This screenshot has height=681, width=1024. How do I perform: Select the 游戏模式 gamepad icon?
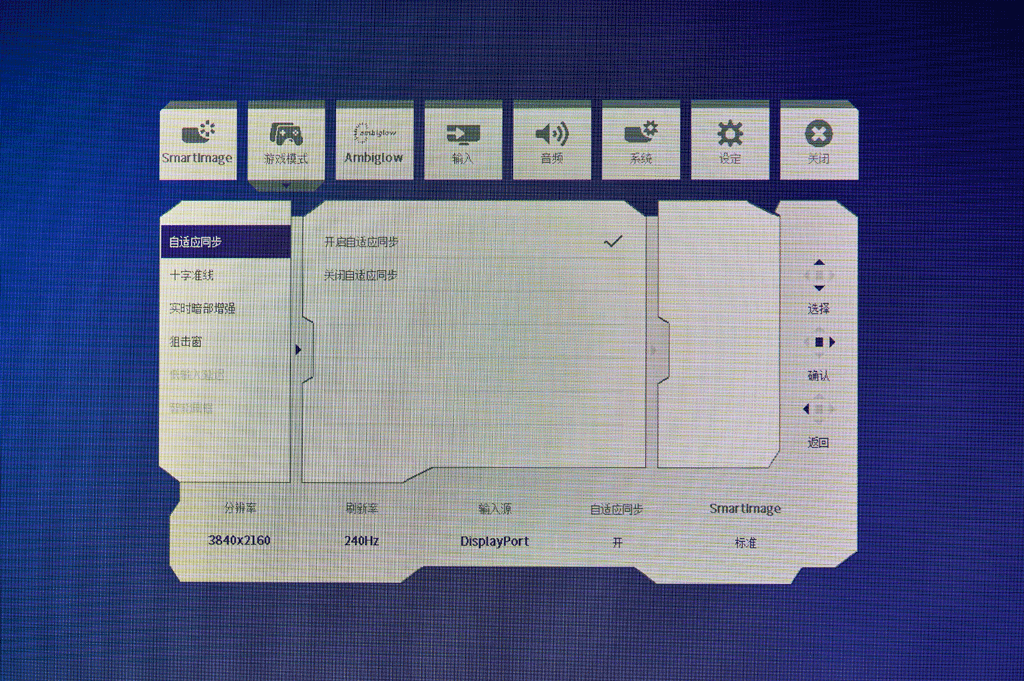click(x=286, y=133)
